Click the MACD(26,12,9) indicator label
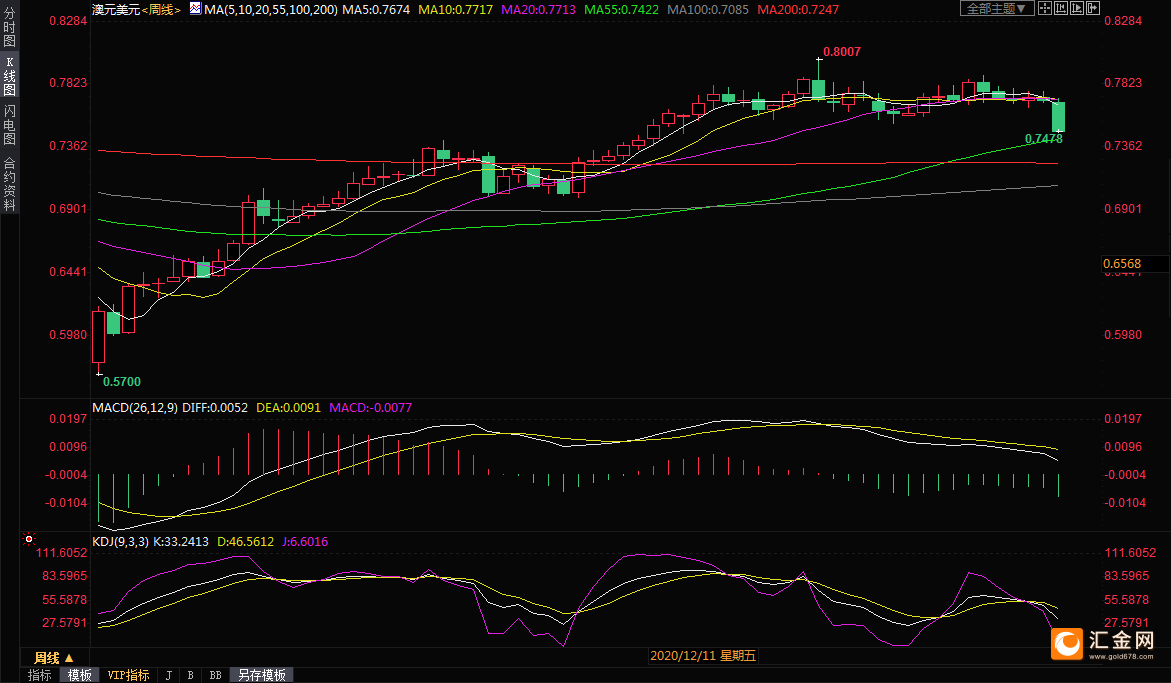This screenshot has height=683, width=1171. point(135,408)
